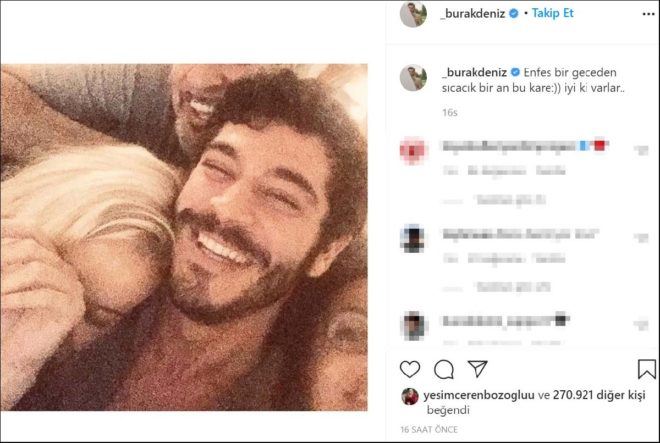Open the three-dot more options menu
The width and height of the screenshot is (660, 443).
tap(649, 14)
